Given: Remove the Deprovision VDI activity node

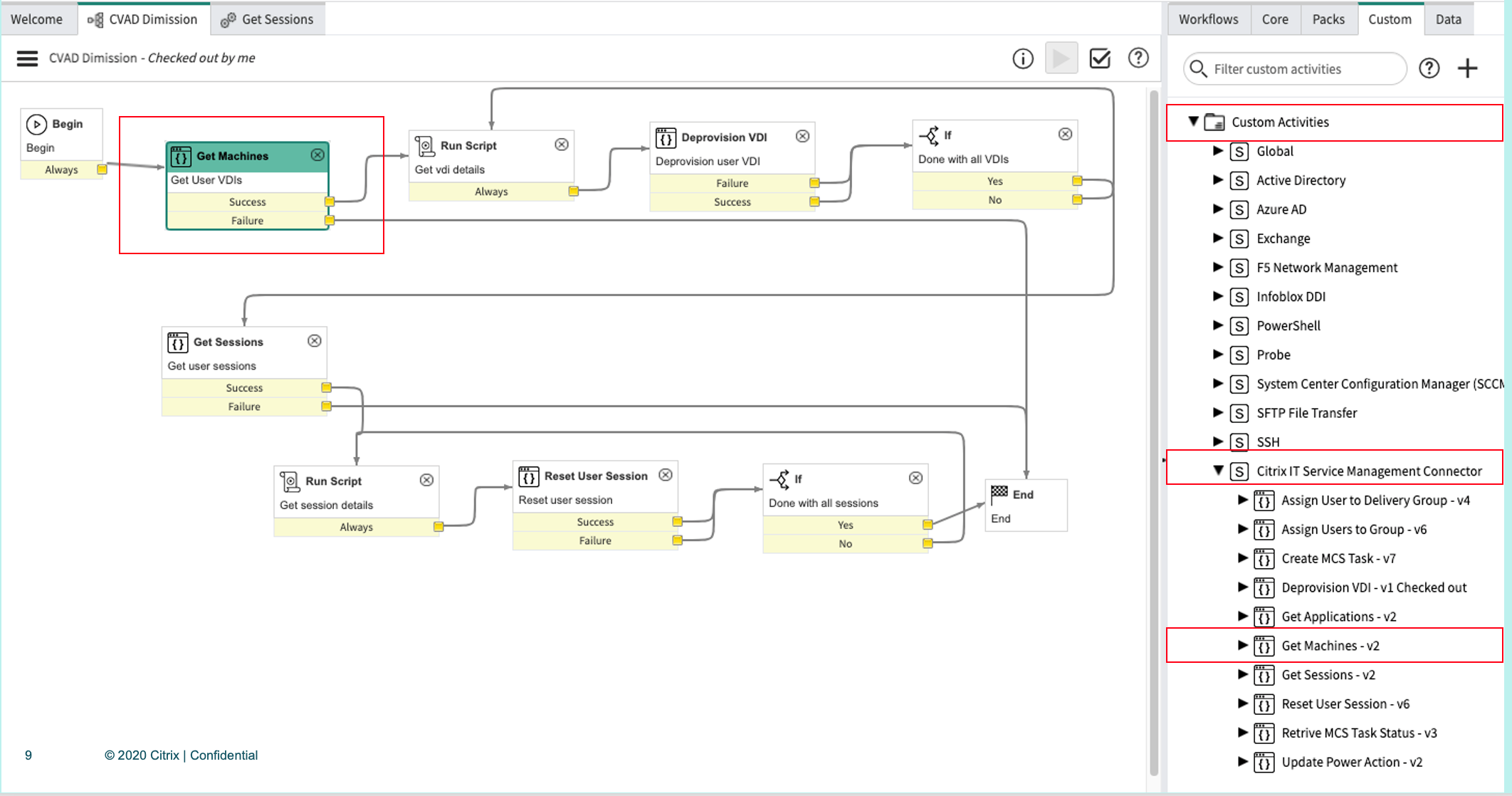Looking at the screenshot, I should click(x=802, y=136).
